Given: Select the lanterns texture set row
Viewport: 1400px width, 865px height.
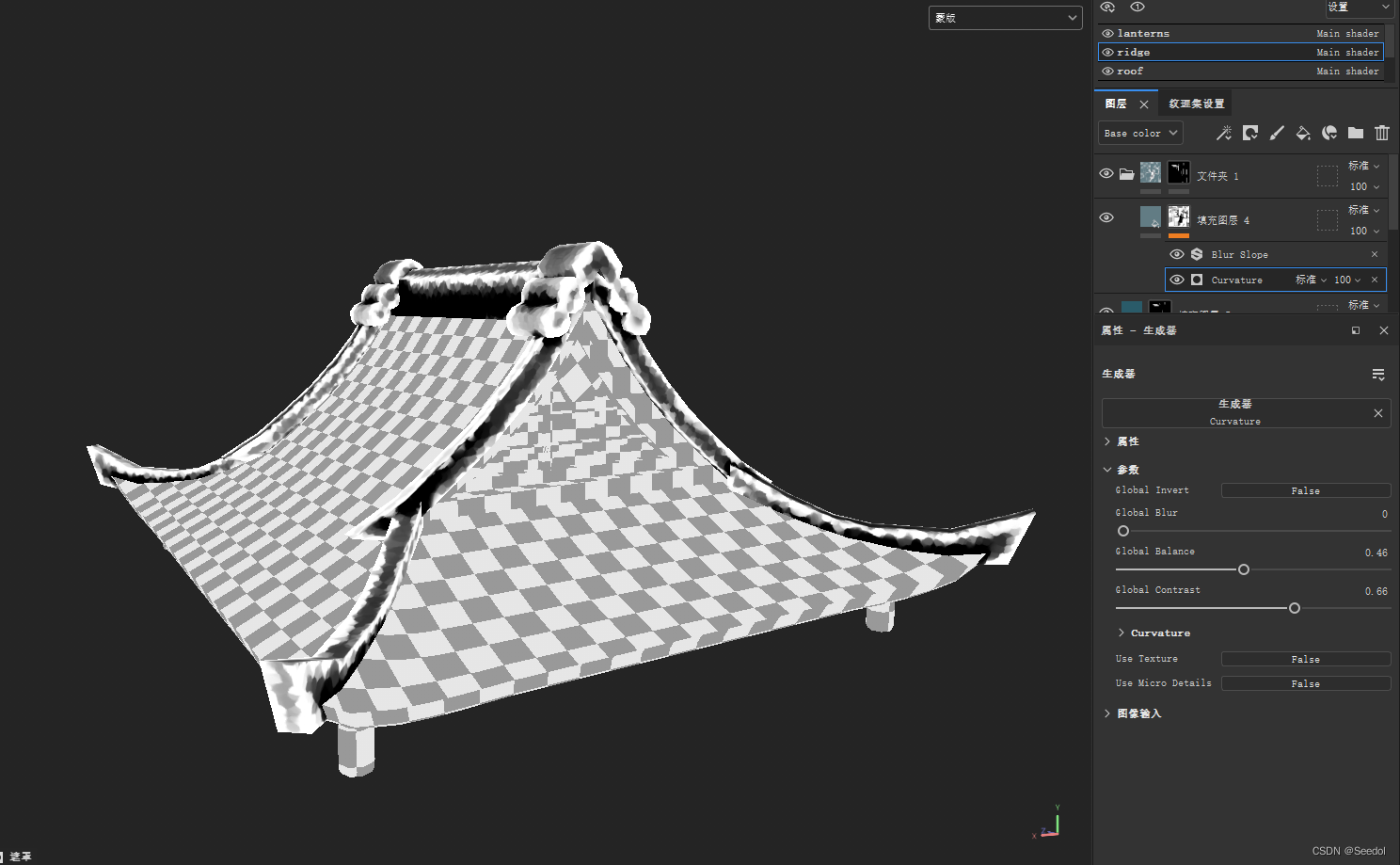Looking at the screenshot, I should click(1240, 34).
